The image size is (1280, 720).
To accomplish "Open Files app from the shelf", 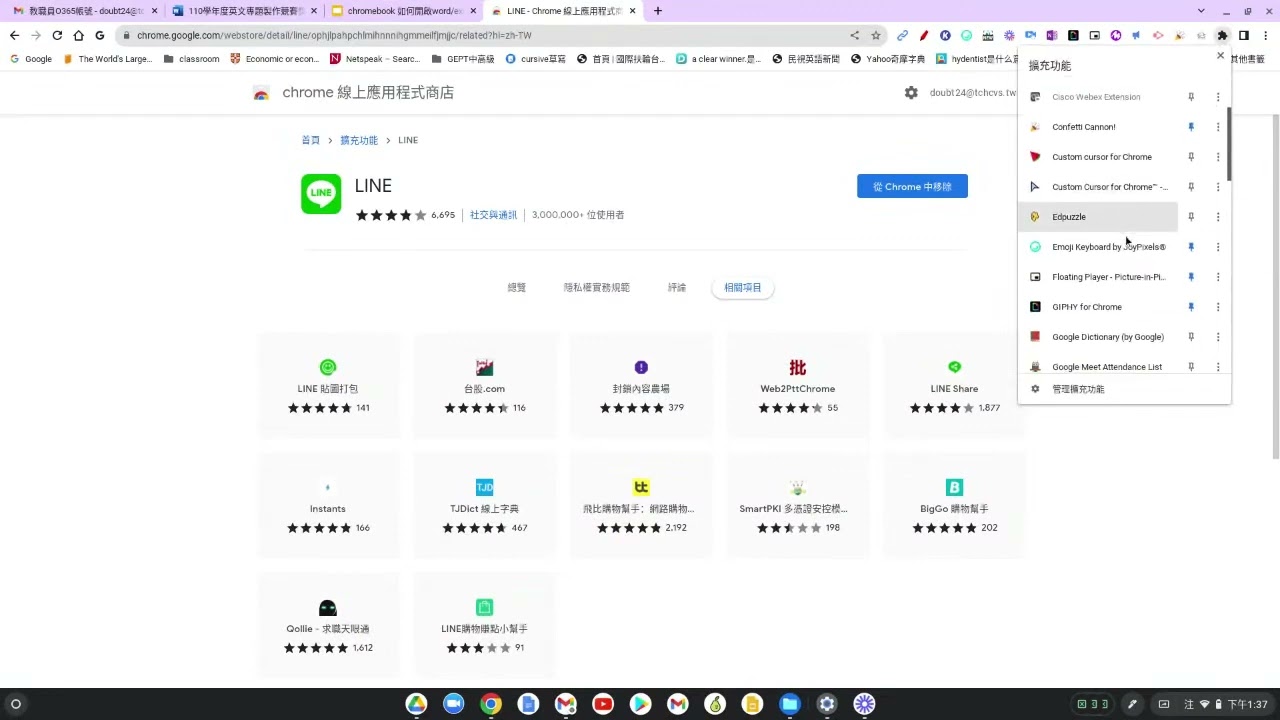I will 790,704.
